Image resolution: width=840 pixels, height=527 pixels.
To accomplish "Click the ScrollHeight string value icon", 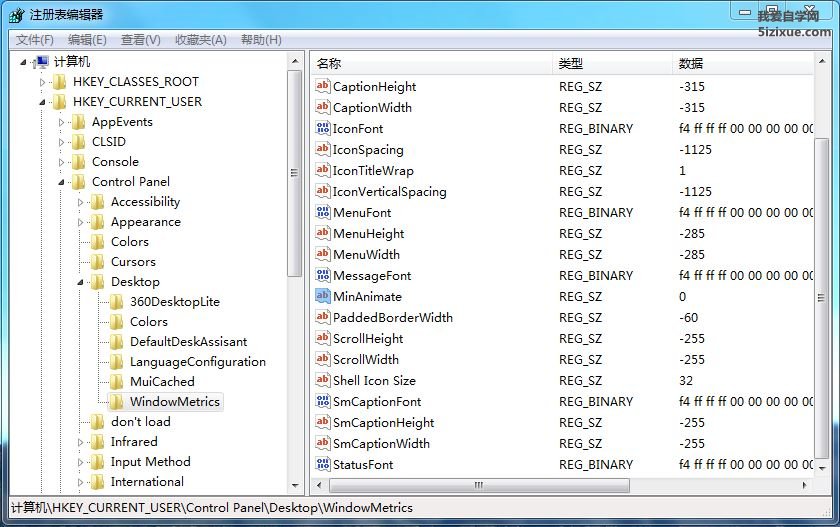I will click(x=322, y=338).
